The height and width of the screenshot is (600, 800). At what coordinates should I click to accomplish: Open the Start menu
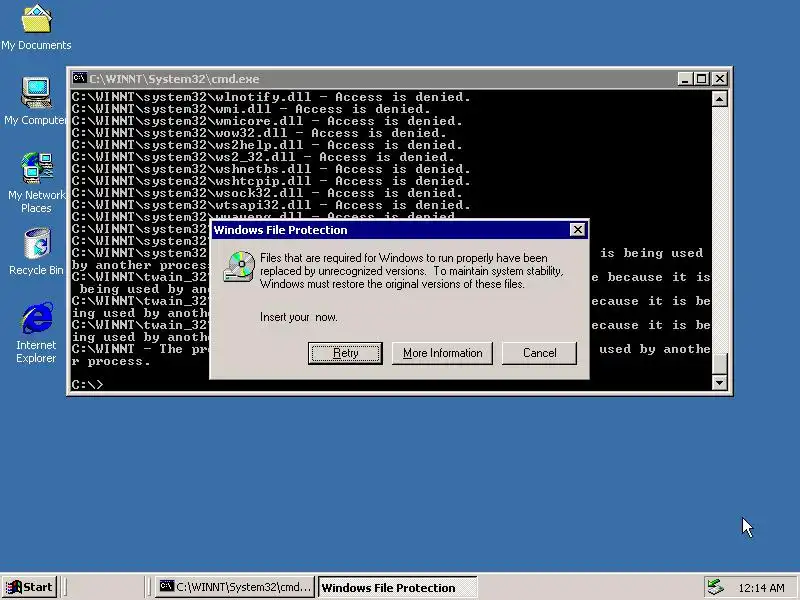[29, 587]
